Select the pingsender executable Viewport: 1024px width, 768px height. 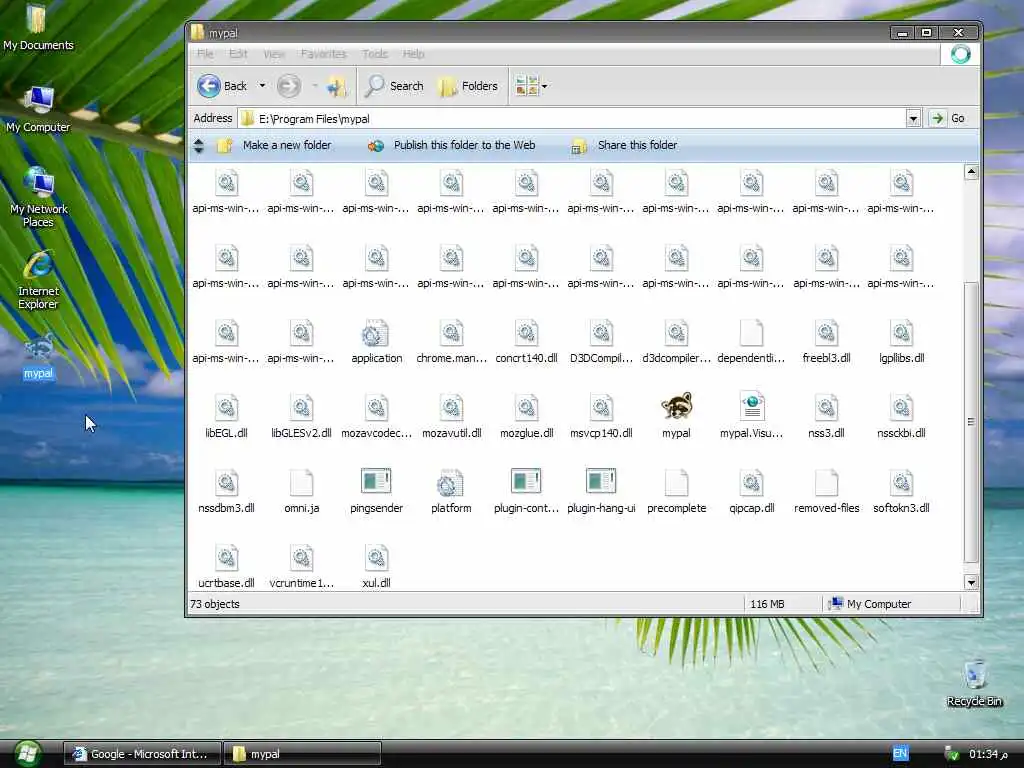pos(376,490)
